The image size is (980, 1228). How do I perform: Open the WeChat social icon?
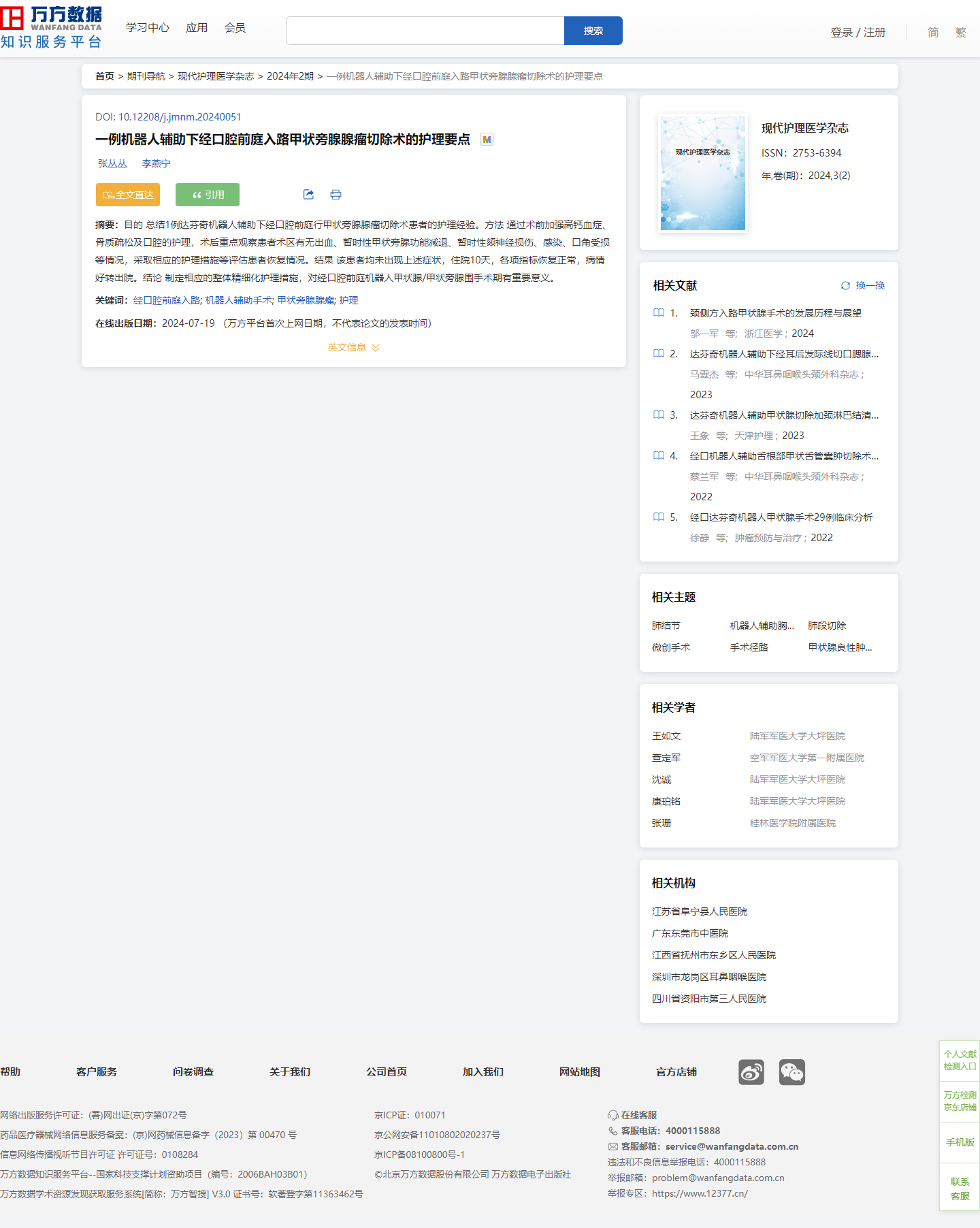coord(792,1072)
